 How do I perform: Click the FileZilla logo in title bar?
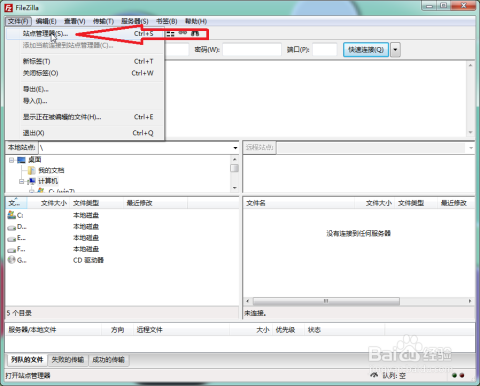point(9,7)
